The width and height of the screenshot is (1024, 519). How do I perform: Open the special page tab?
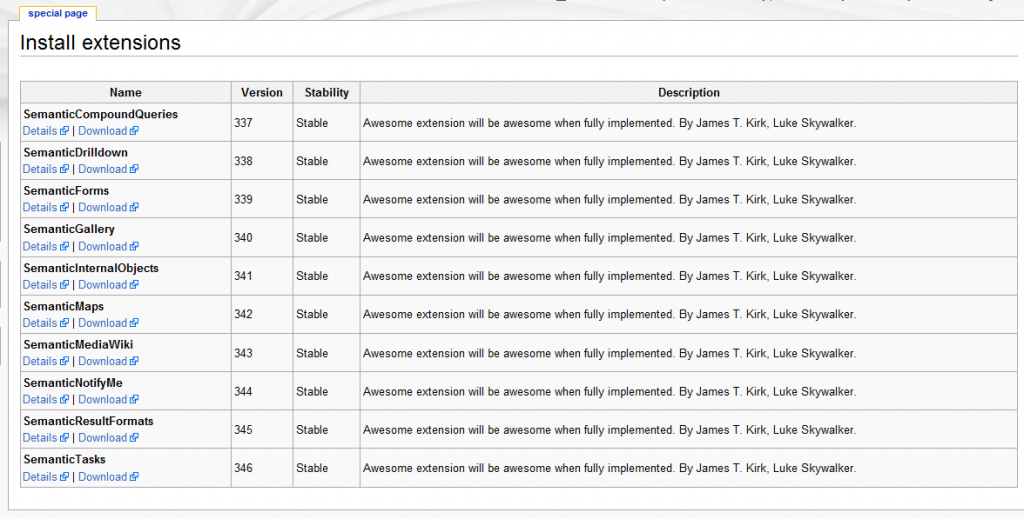(x=58, y=13)
